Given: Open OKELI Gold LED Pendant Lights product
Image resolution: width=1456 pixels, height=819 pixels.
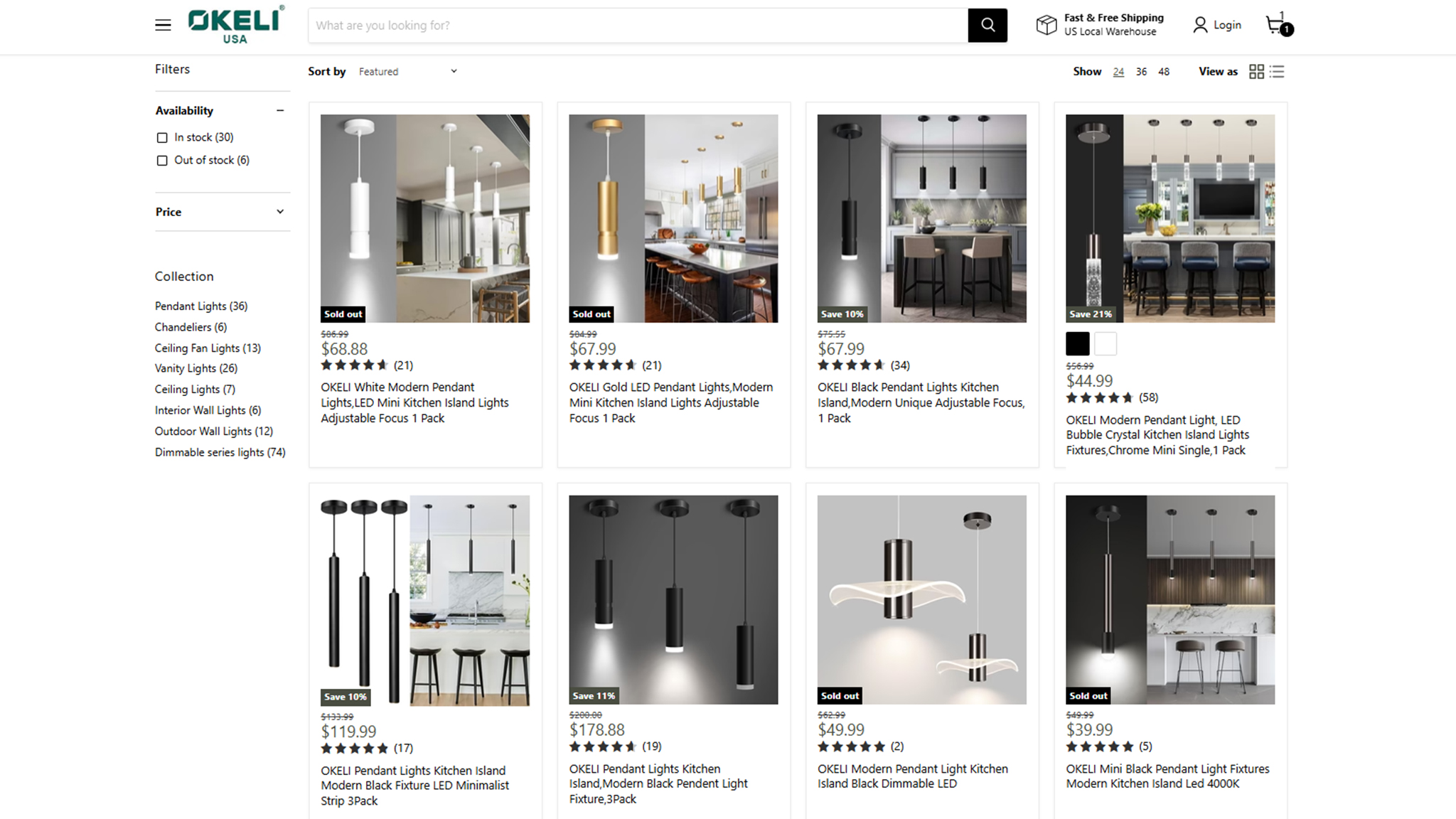Looking at the screenshot, I should (671, 402).
